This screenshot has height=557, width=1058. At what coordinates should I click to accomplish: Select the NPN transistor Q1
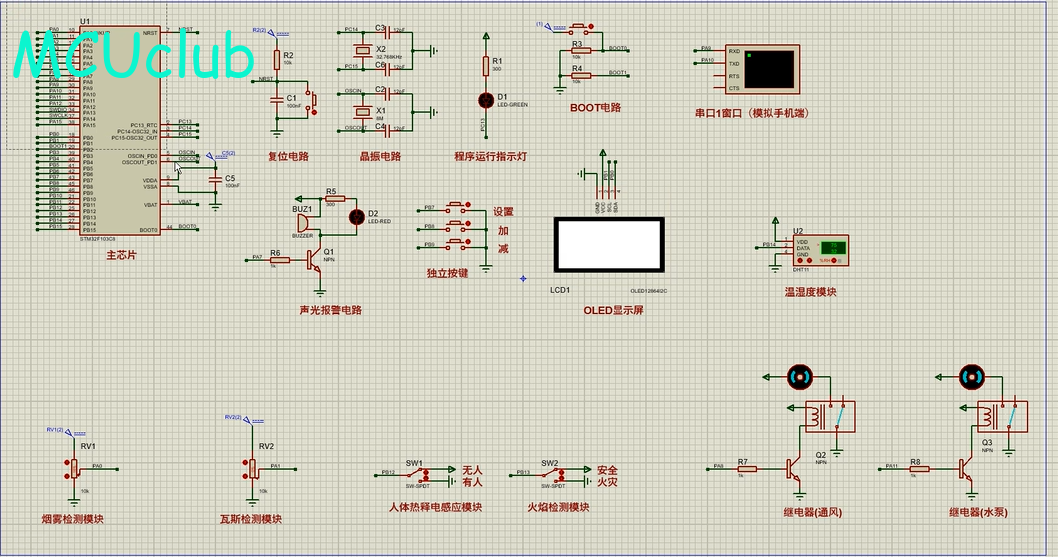coord(314,260)
